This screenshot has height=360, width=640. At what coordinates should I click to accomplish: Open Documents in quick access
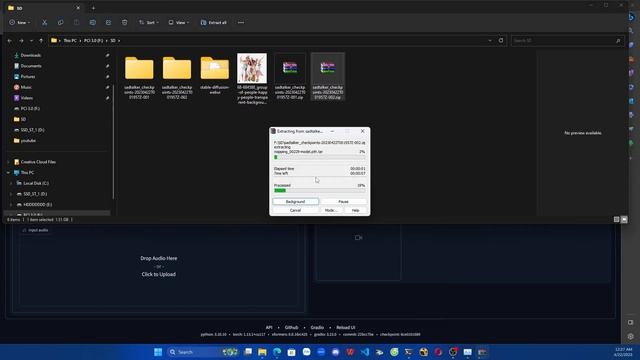tap(31, 66)
